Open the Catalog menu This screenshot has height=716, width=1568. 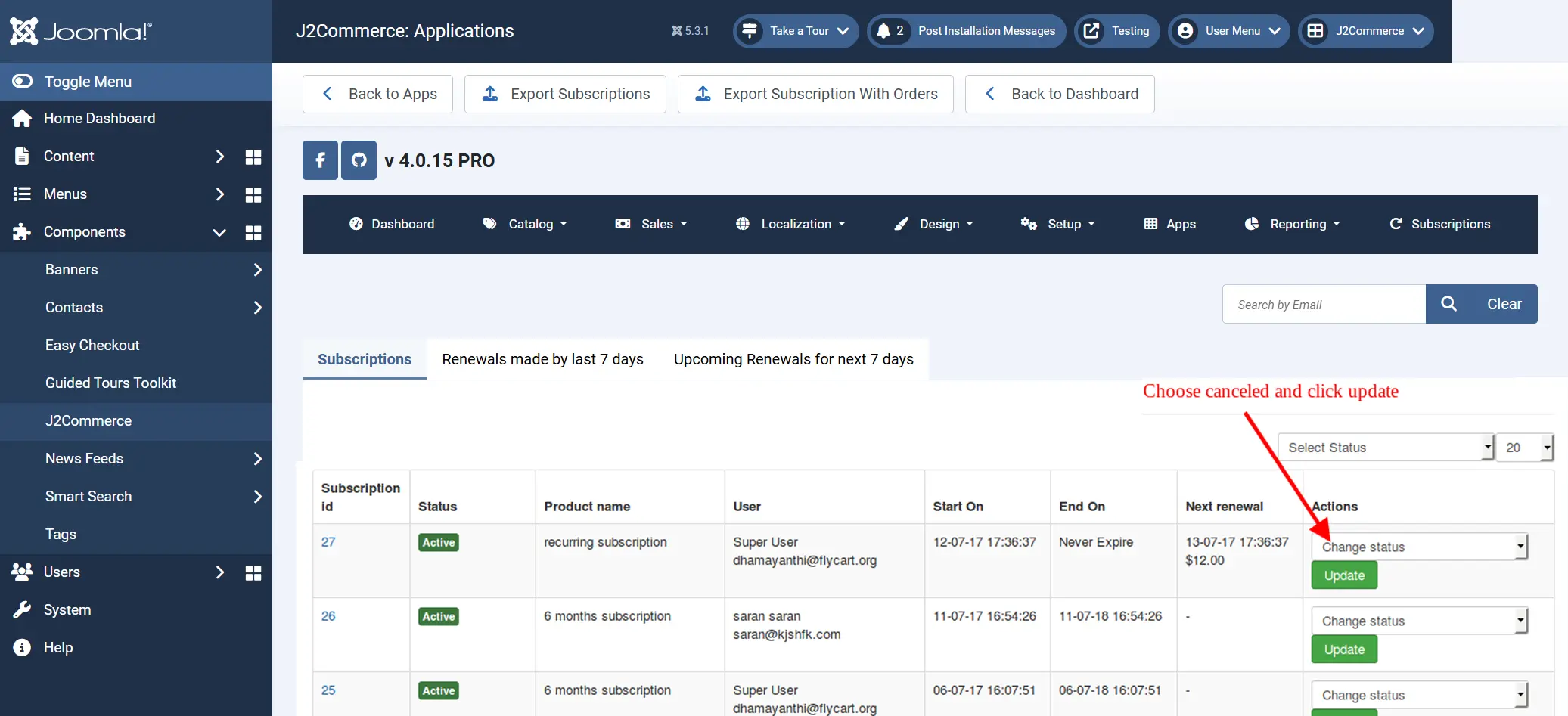coord(525,224)
